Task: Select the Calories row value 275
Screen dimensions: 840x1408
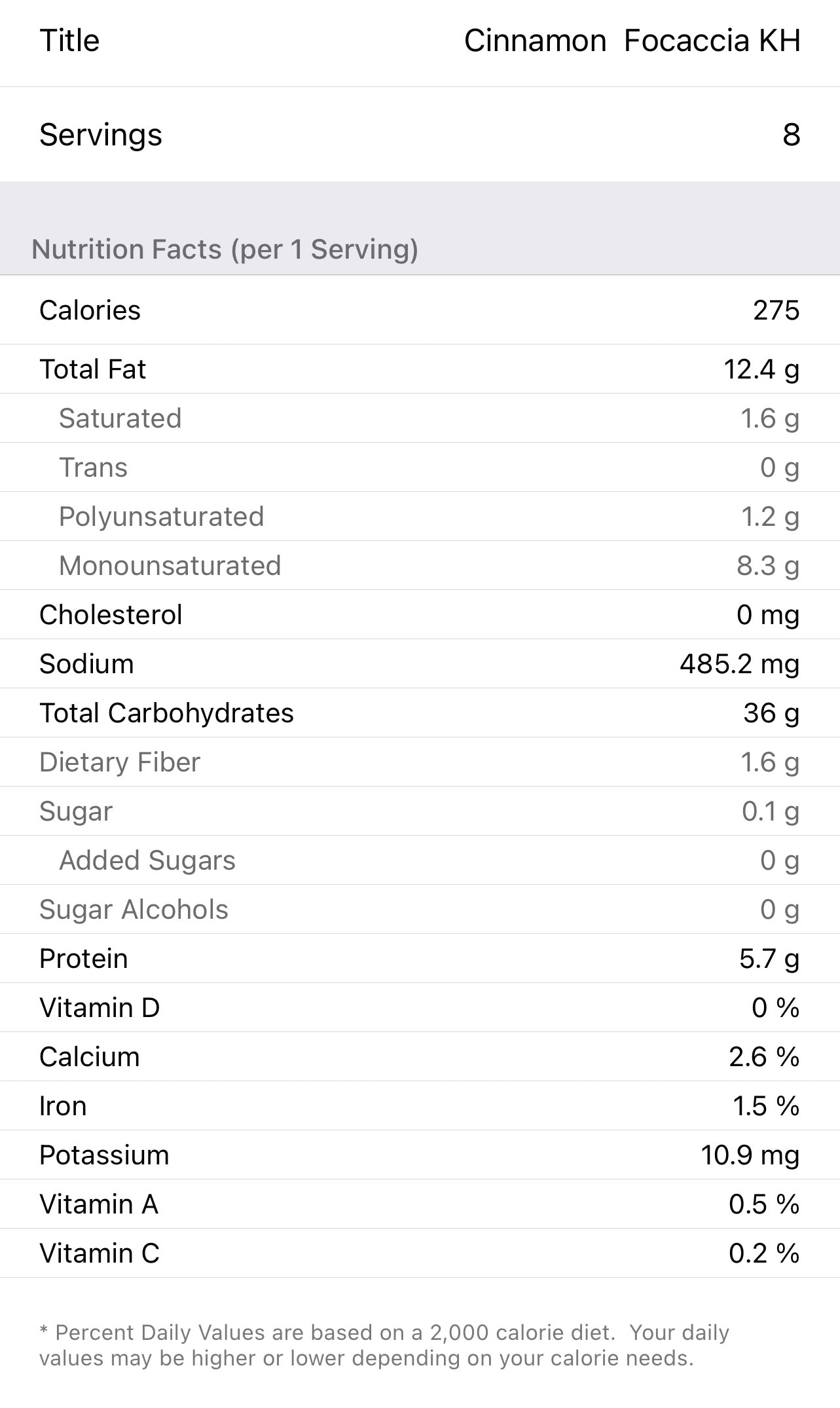Action: (776, 310)
